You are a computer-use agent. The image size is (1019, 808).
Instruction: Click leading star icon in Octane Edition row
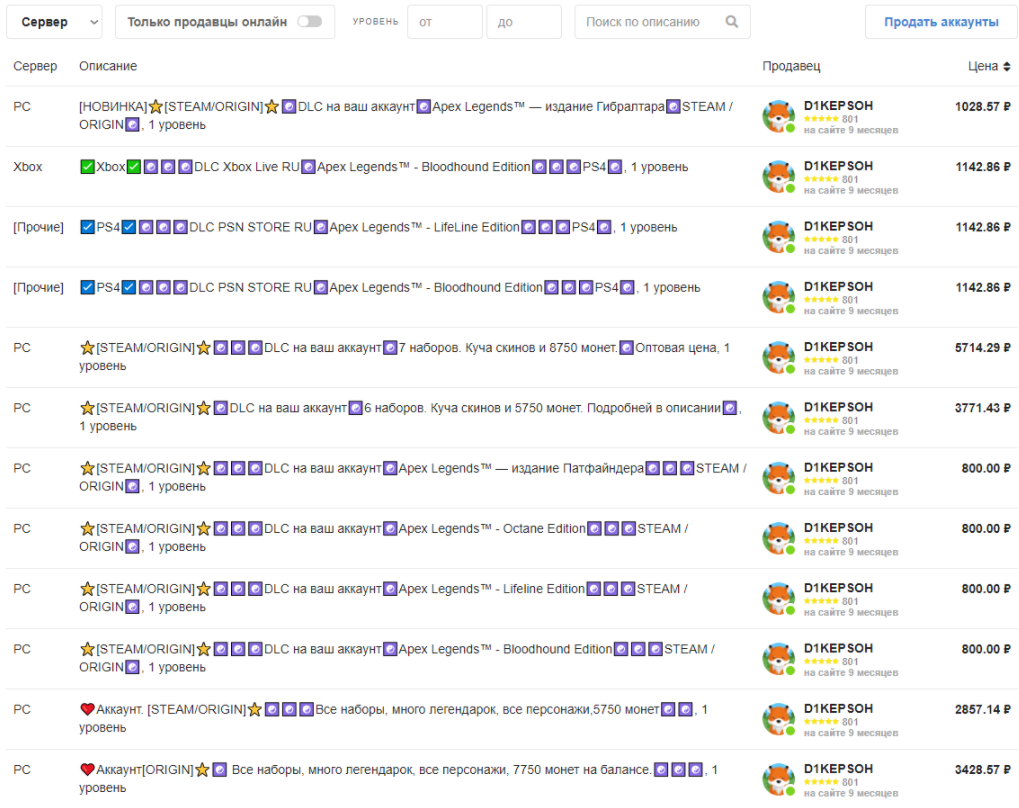pyautogui.click(x=87, y=528)
